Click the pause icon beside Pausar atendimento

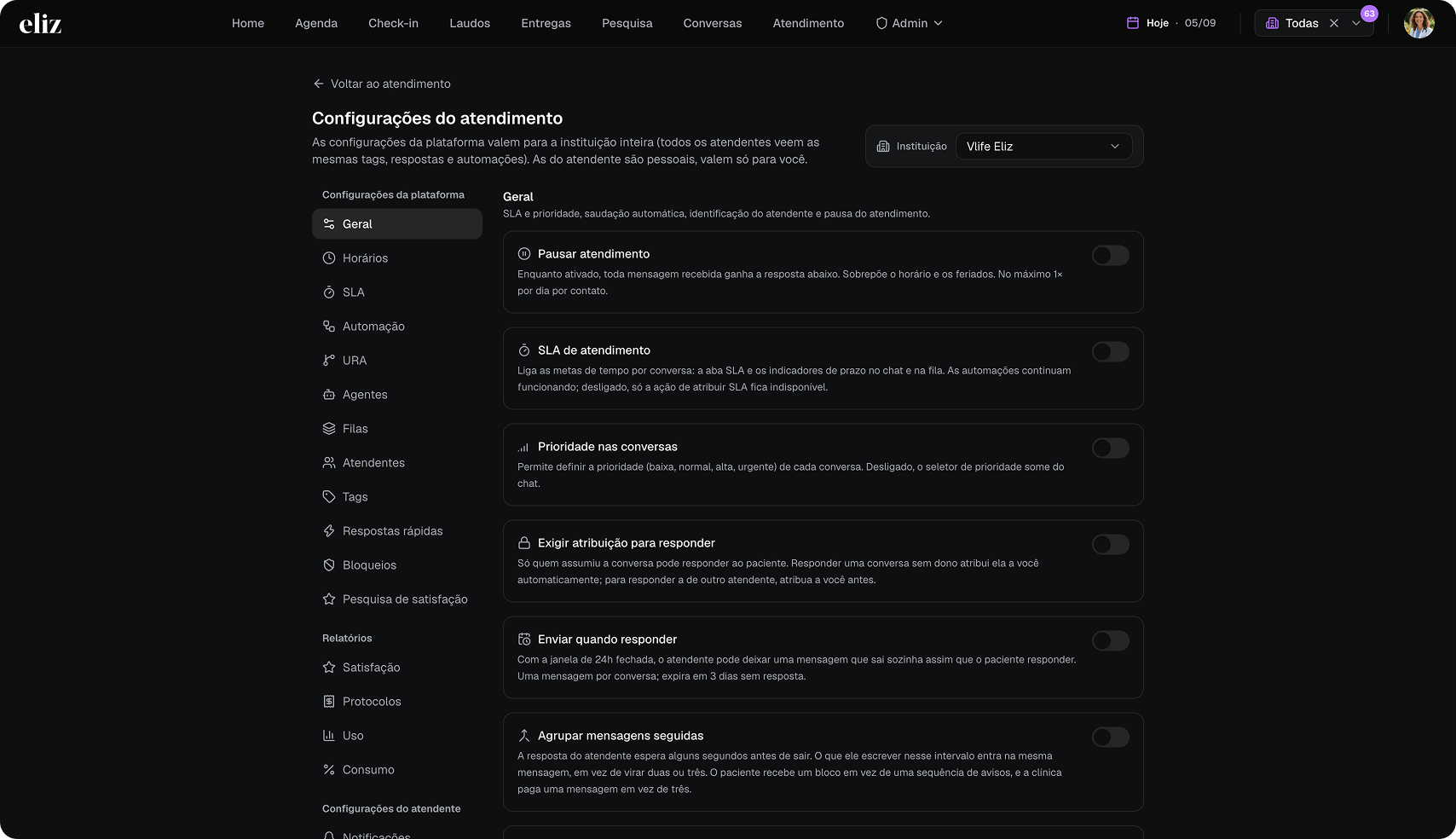pos(524,254)
